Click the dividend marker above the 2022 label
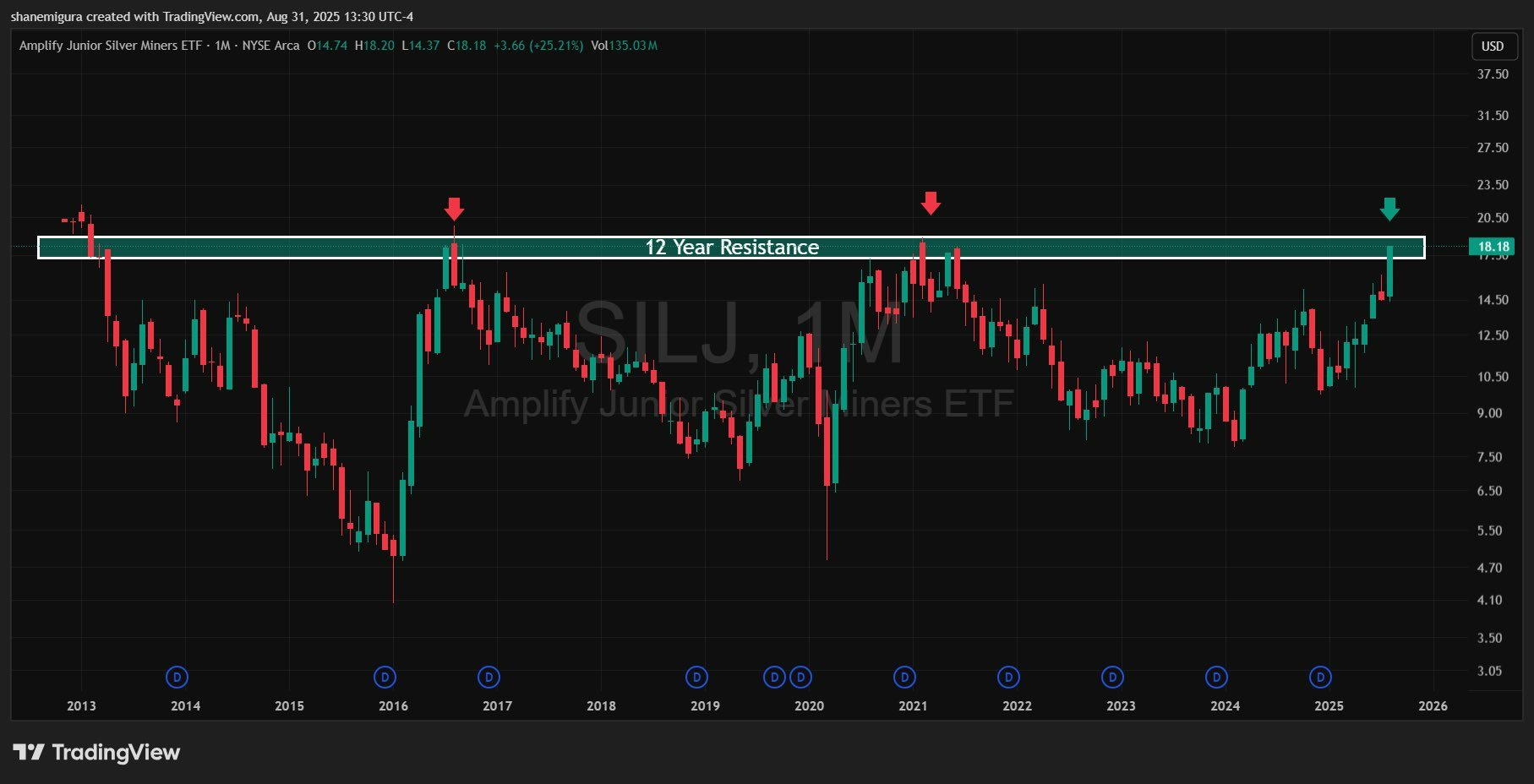1534x784 pixels. (x=1008, y=677)
